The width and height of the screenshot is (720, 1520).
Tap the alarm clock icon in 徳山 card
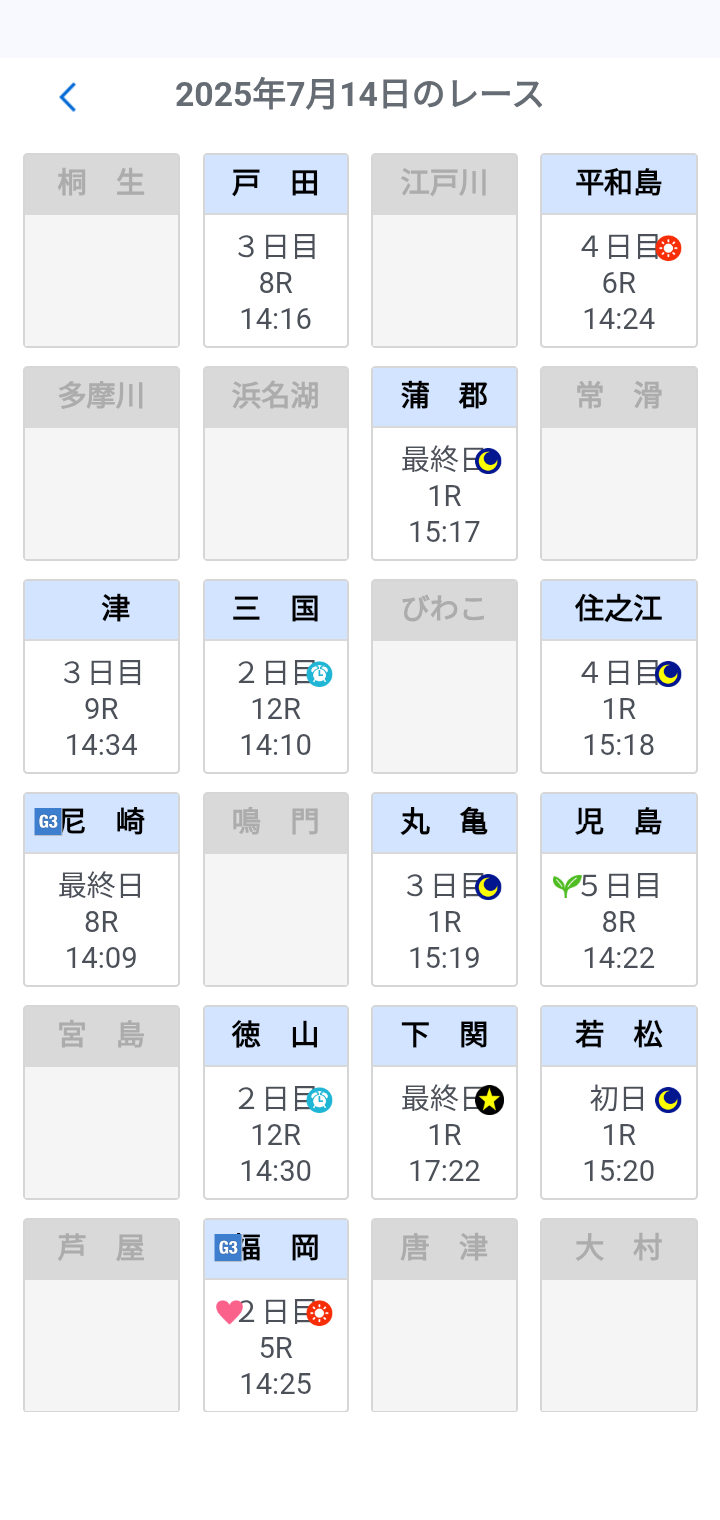pyautogui.click(x=319, y=1100)
